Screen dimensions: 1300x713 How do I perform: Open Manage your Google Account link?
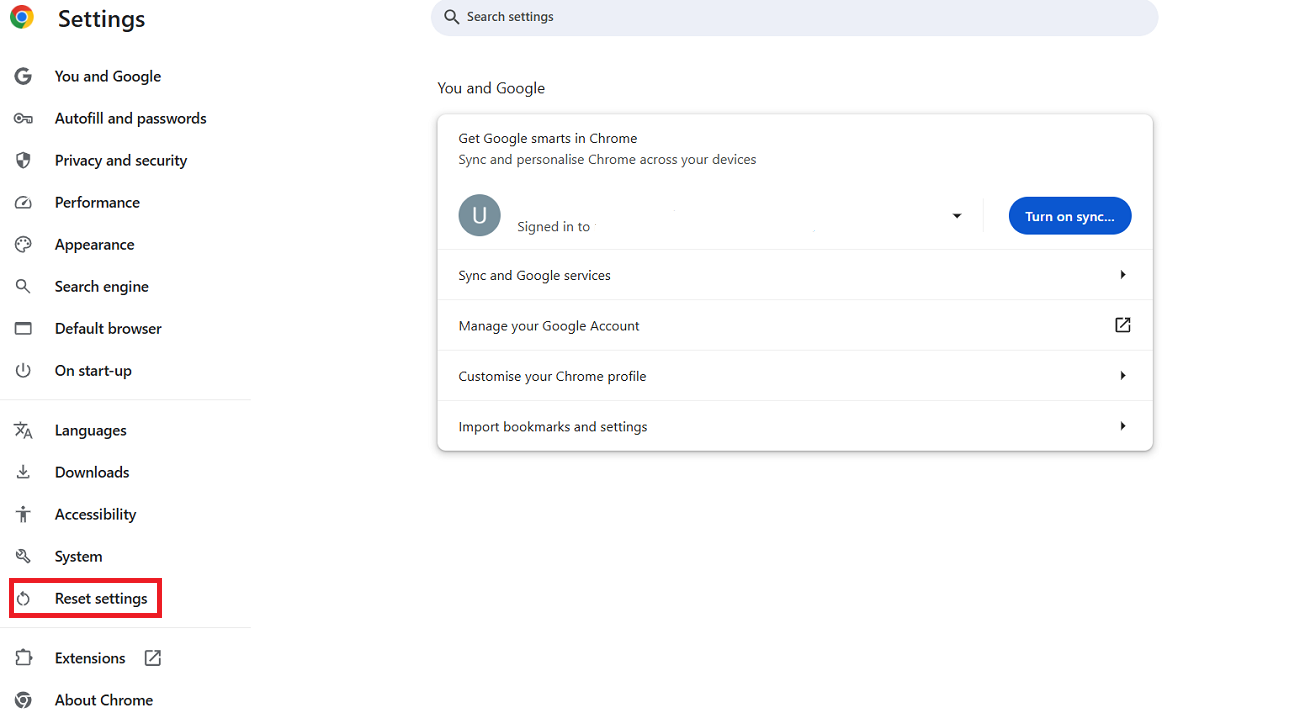(795, 325)
